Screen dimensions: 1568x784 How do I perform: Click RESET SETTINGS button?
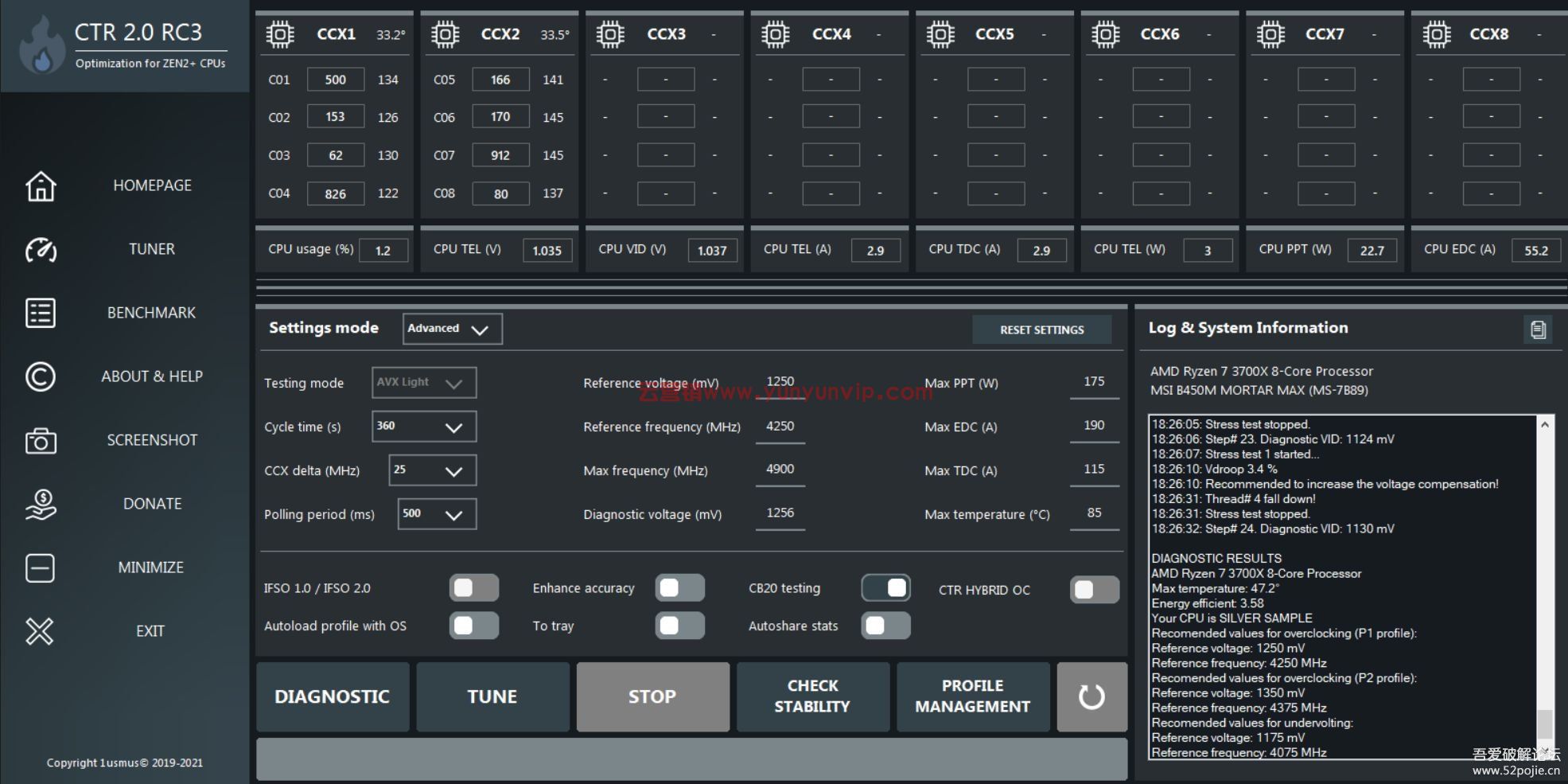[1042, 330]
